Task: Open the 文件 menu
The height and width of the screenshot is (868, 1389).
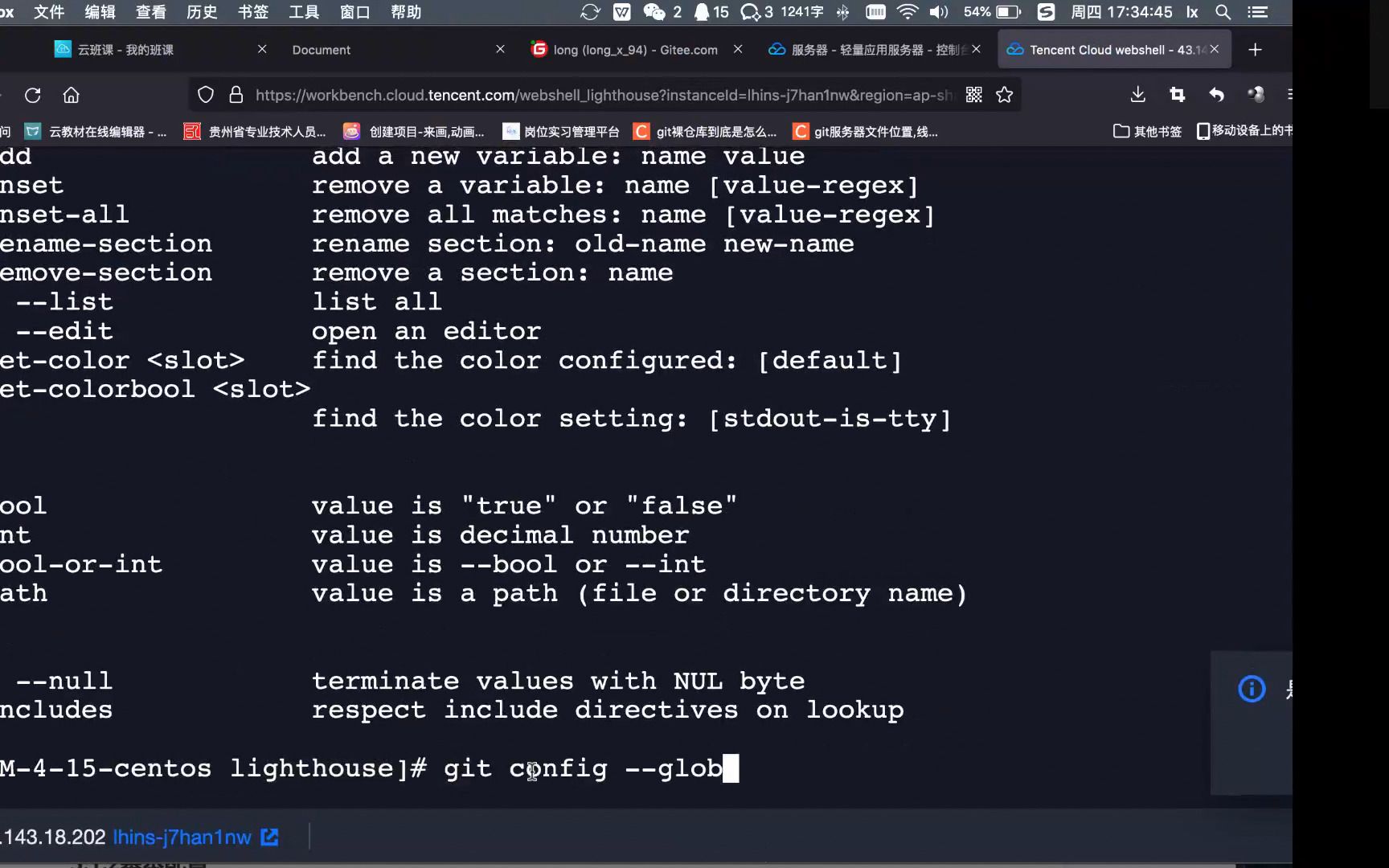Action: (49, 12)
